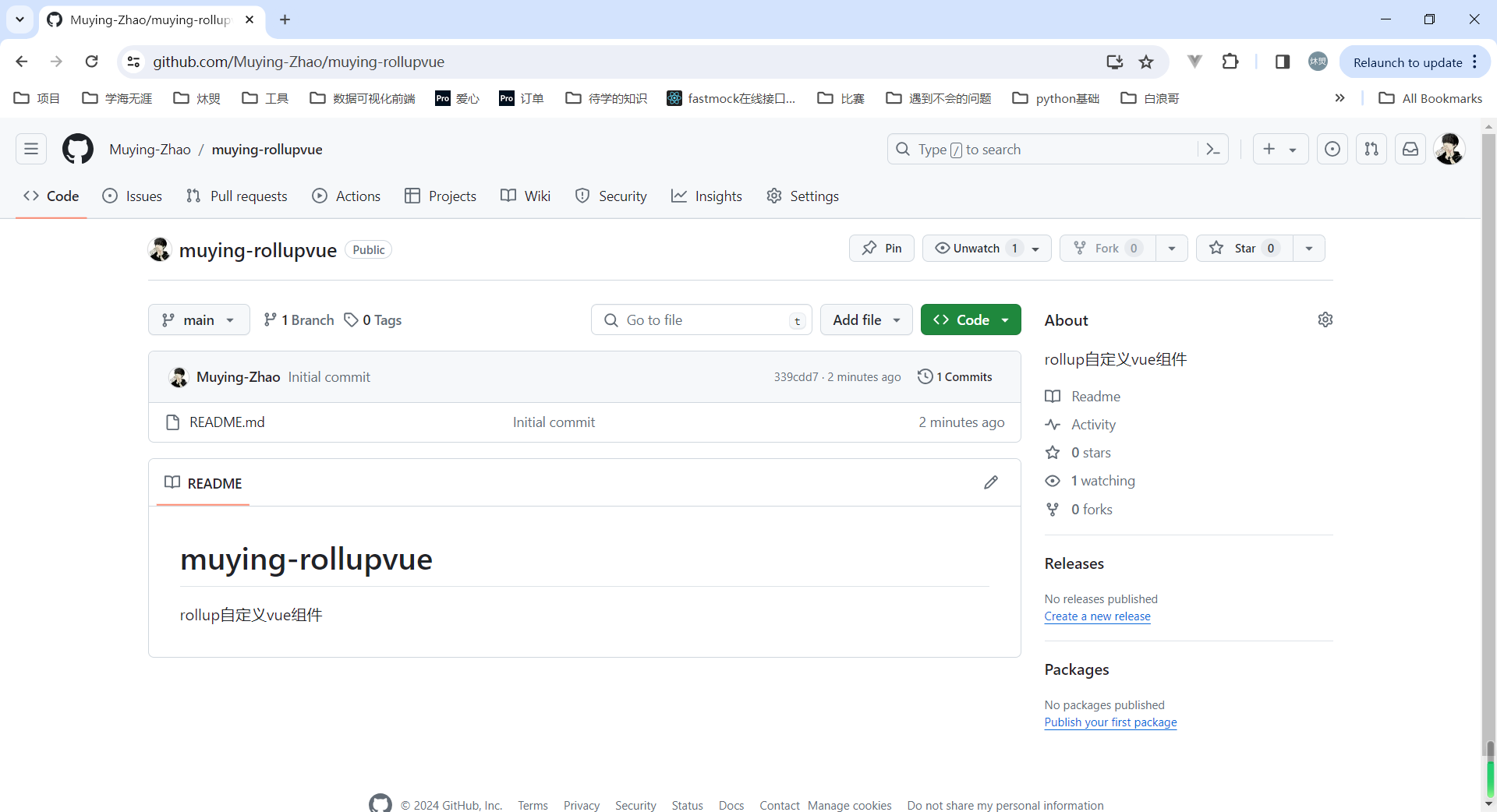The image size is (1497, 812).
Task: Open the funnel-shaped extension icon in toolbar
Action: point(1194,62)
